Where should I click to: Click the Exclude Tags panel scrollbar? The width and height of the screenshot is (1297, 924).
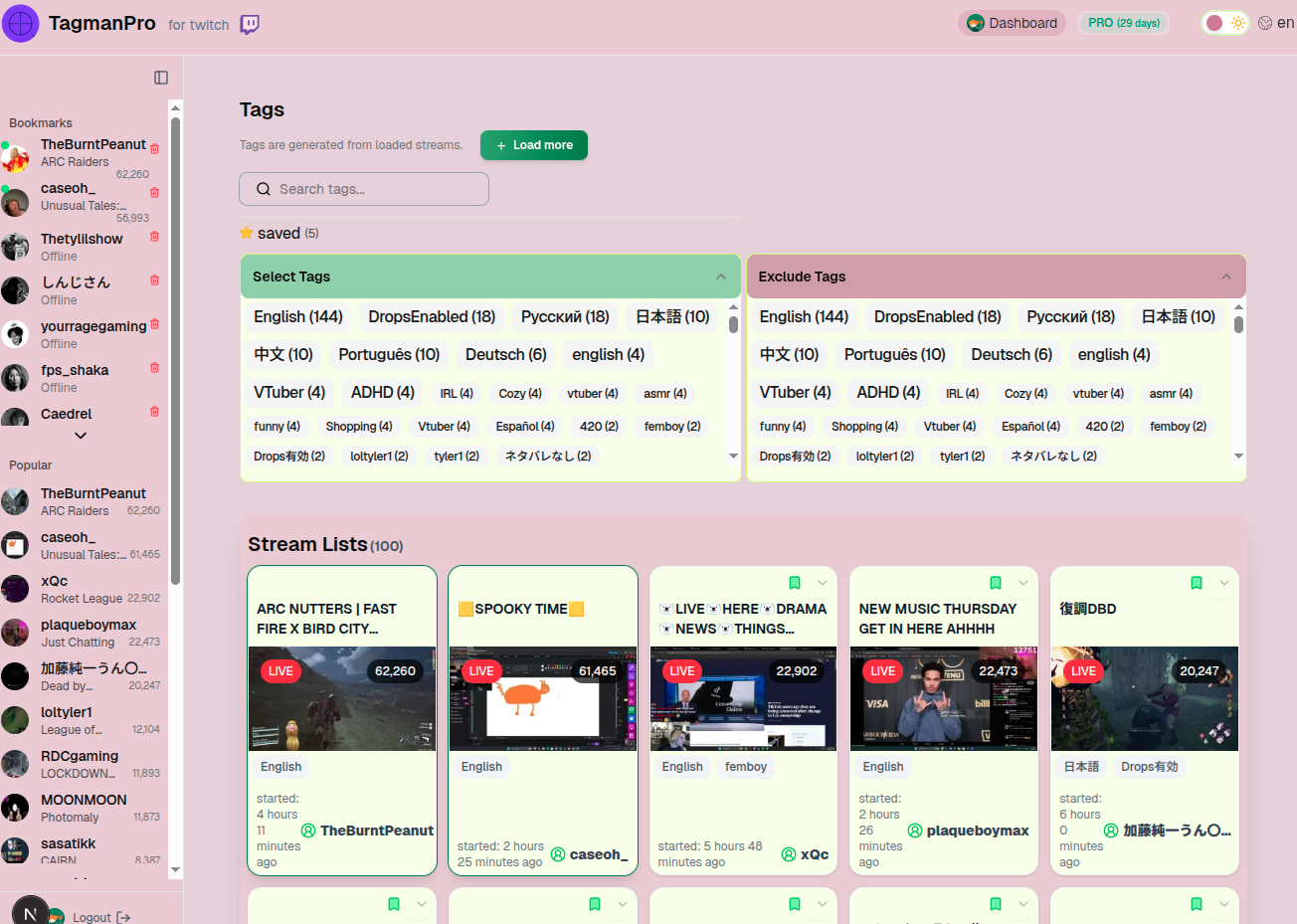pos(1238,324)
